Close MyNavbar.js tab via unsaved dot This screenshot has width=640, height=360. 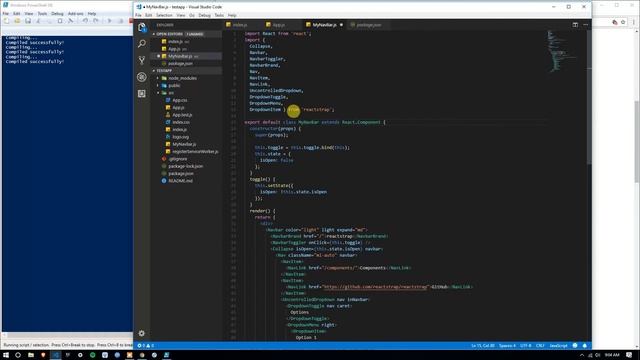pyautogui.click(x=341, y=25)
